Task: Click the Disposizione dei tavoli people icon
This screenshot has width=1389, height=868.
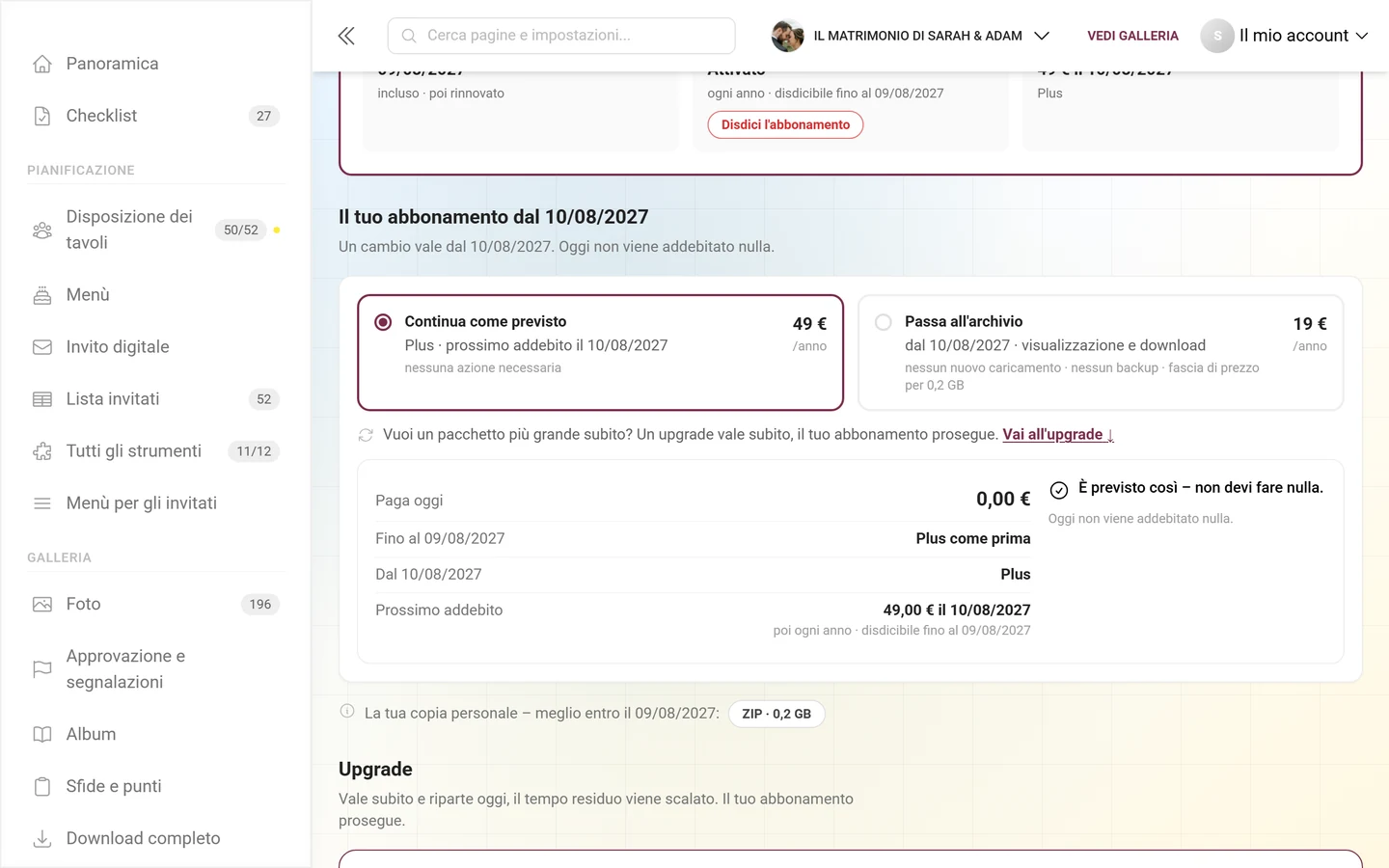Action: coord(42,231)
